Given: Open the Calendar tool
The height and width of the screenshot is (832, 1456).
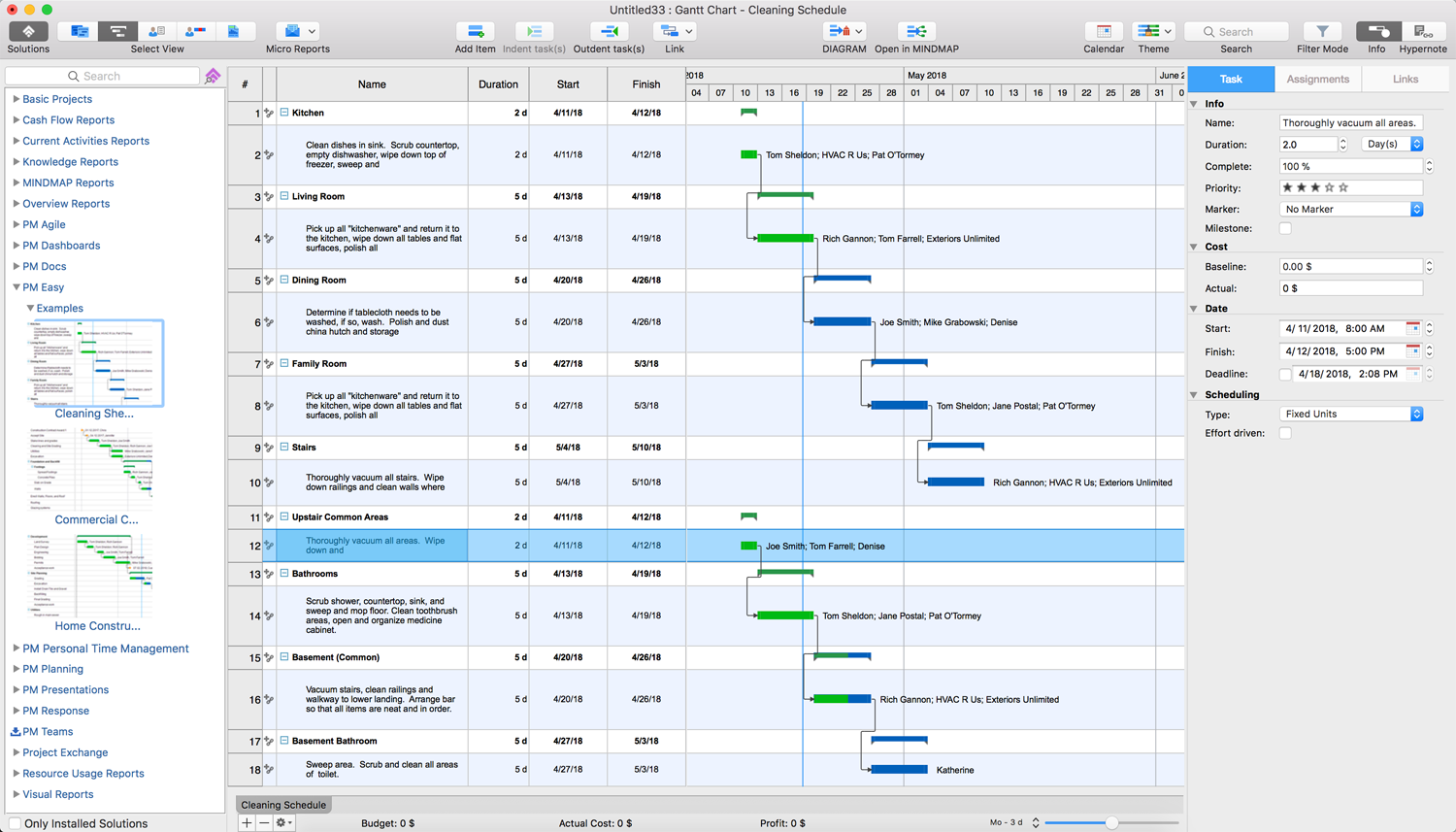Looking at the screenshot, I should tap(1103, 32).
